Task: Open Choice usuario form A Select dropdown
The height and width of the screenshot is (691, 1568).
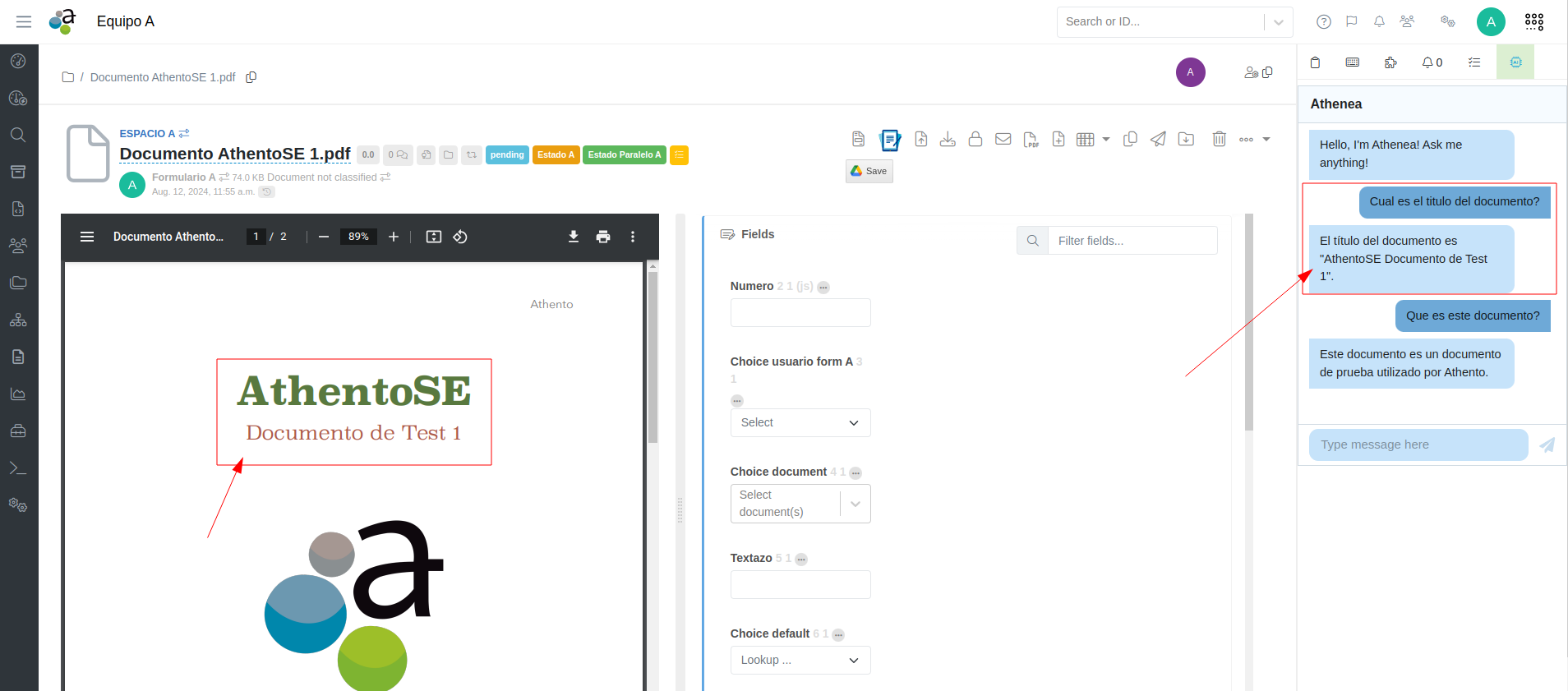Action: click(x=800, y=422)
